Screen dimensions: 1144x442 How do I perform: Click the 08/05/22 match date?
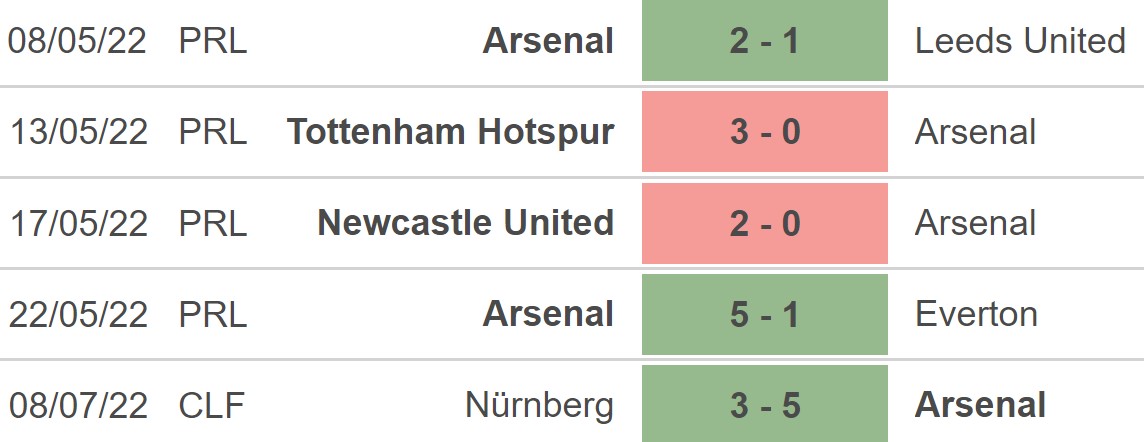[78, 41]
